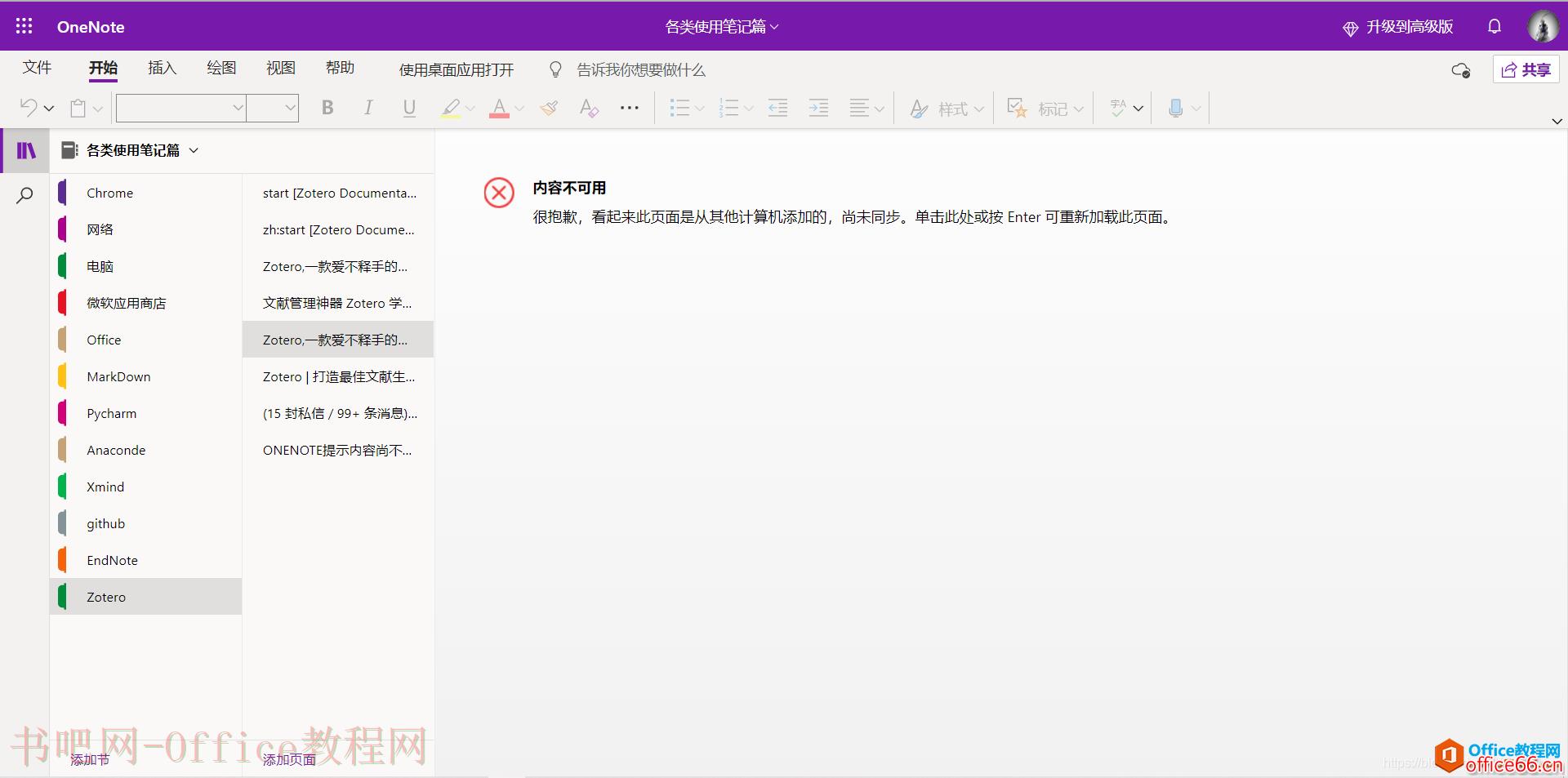The width and height of the screenshot is (1568, 778).
Task: Click 添加页面 to add page
Action: [x=289, y=759]
